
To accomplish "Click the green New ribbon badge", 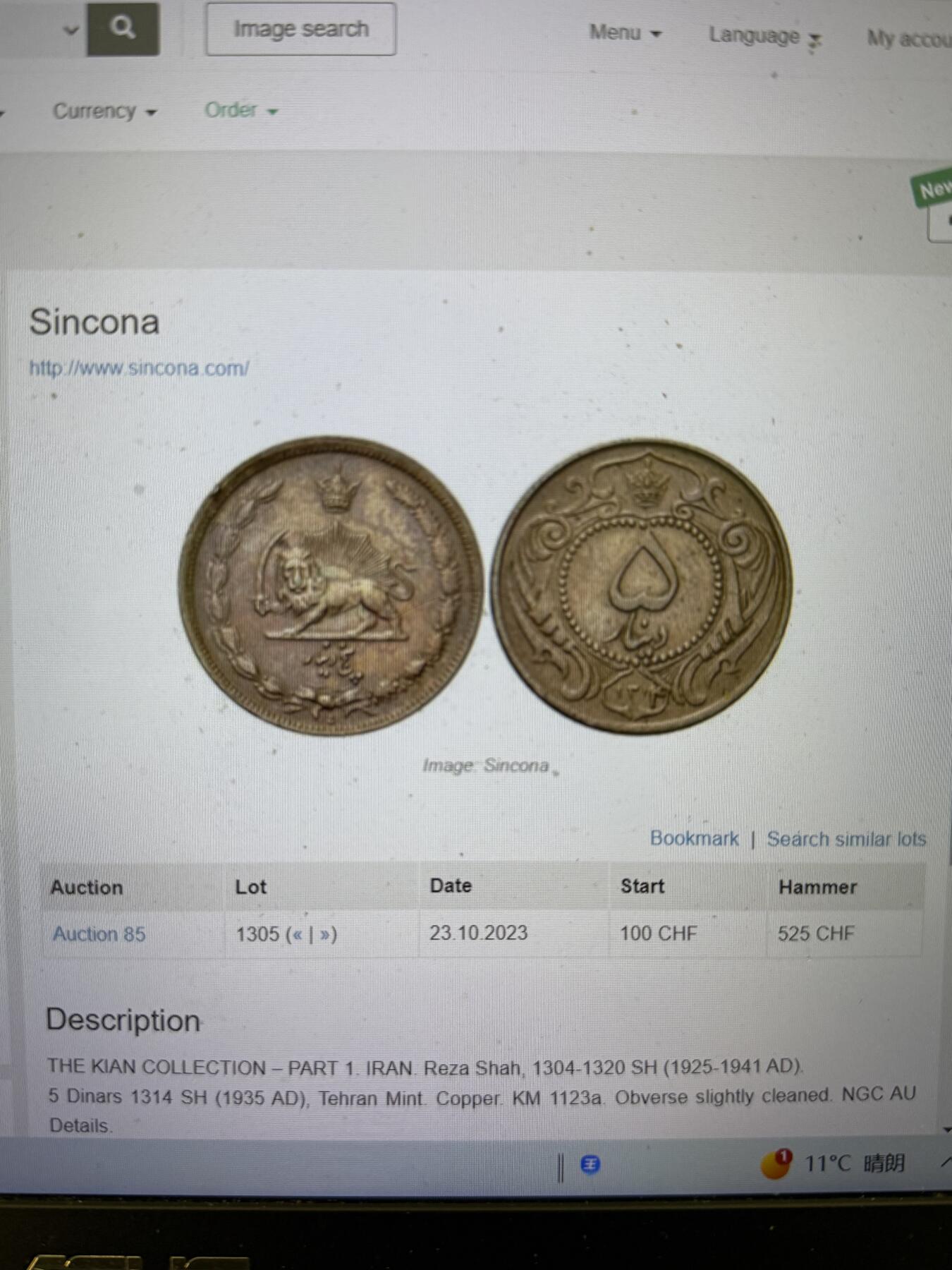I will pyautogui.click(x=933, y=188).
